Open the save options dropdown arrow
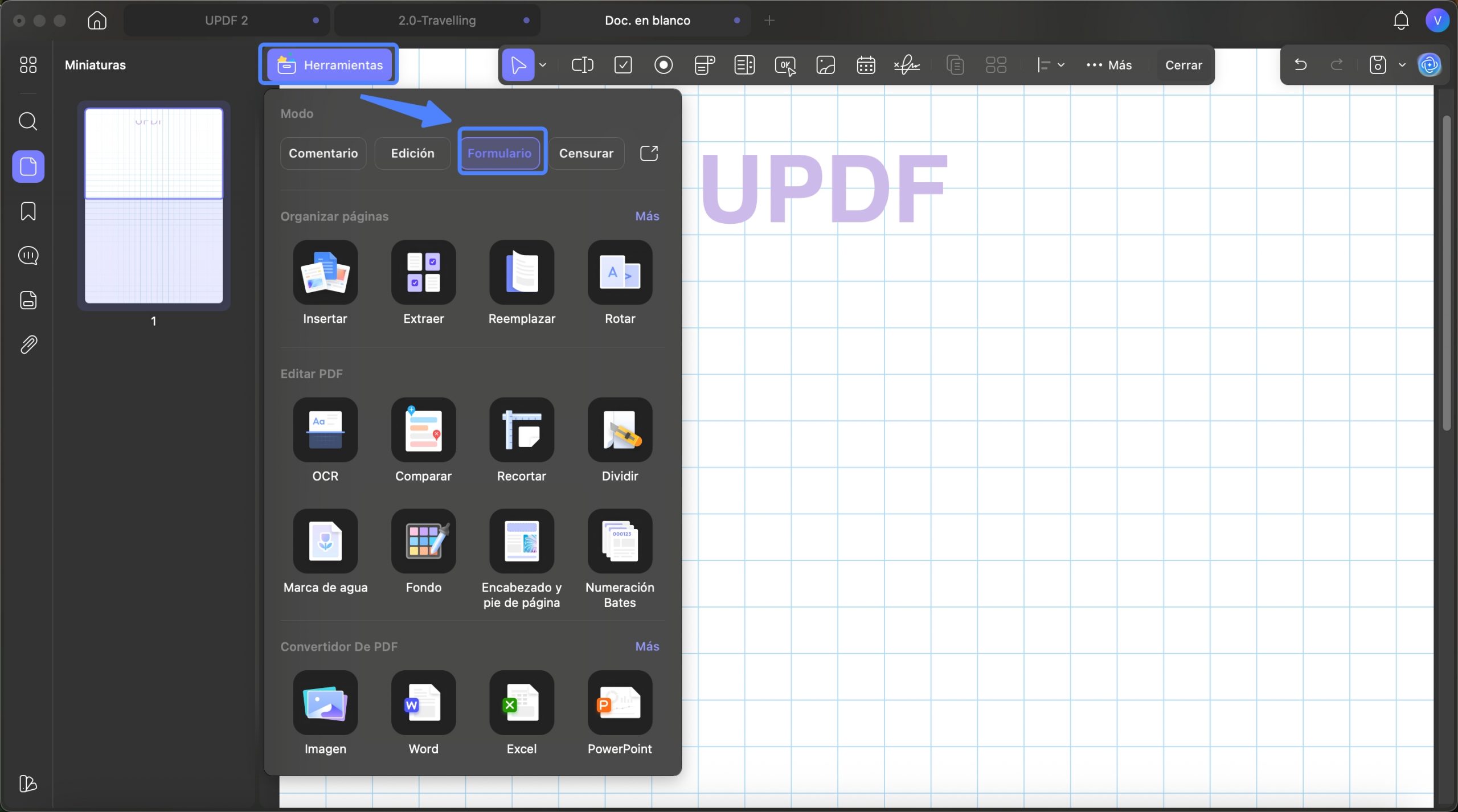The image size is (1458, 812). click(x=1402, y=65)
